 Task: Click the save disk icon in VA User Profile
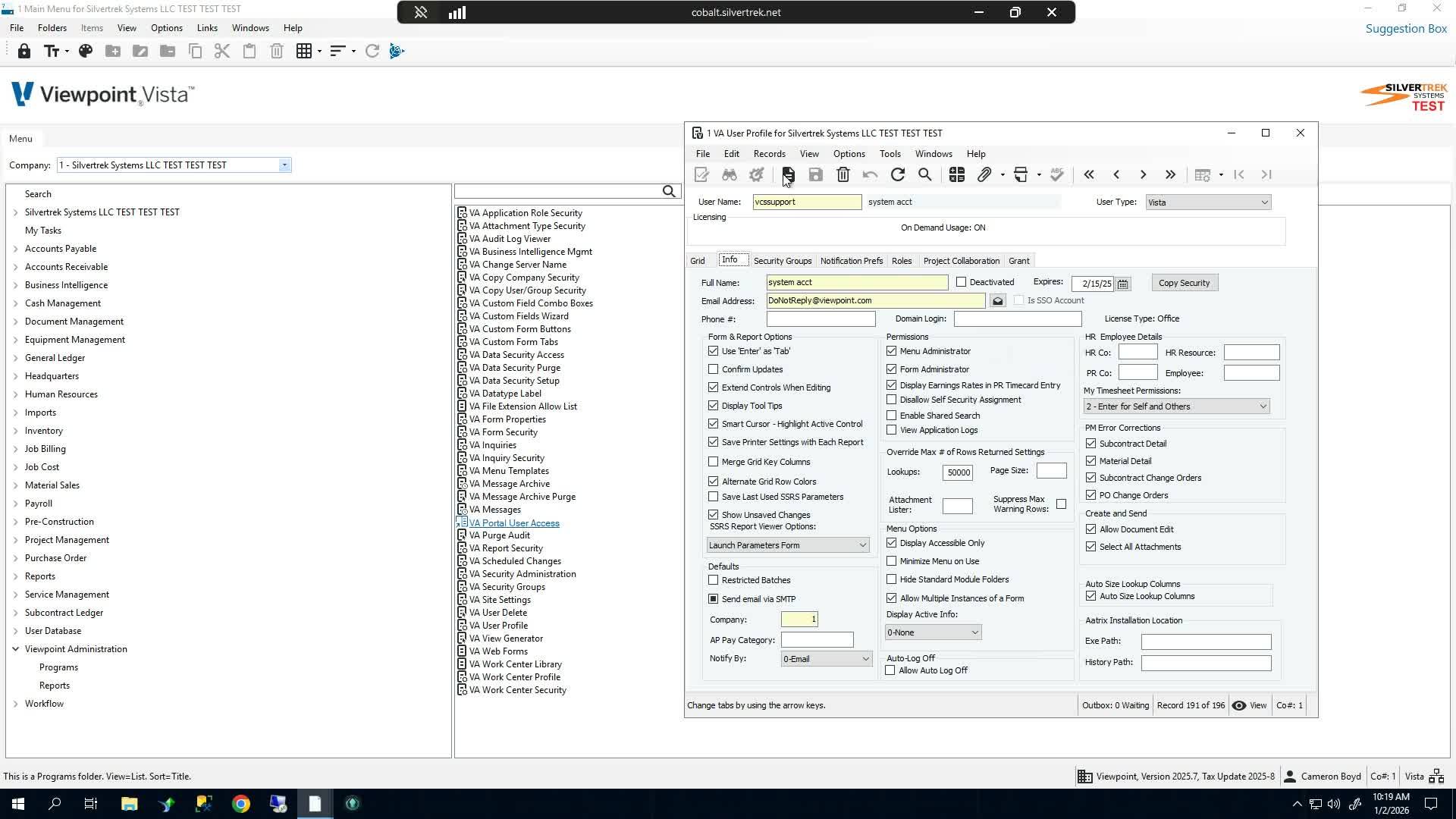point(816,175)
